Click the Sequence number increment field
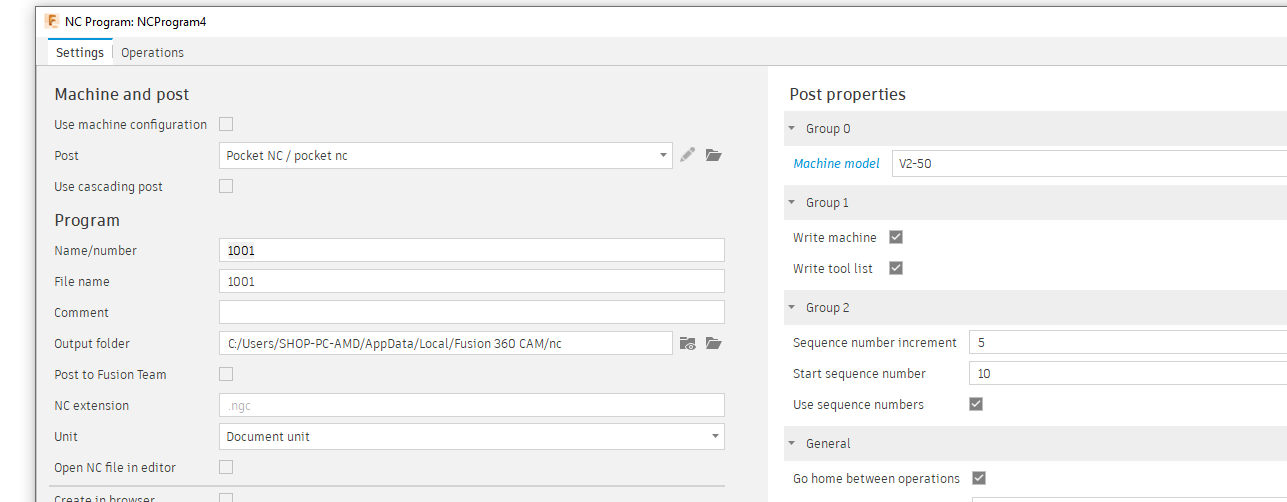Image resolution: width=1287 pixels, height=502 pixels. point(1128,342)
